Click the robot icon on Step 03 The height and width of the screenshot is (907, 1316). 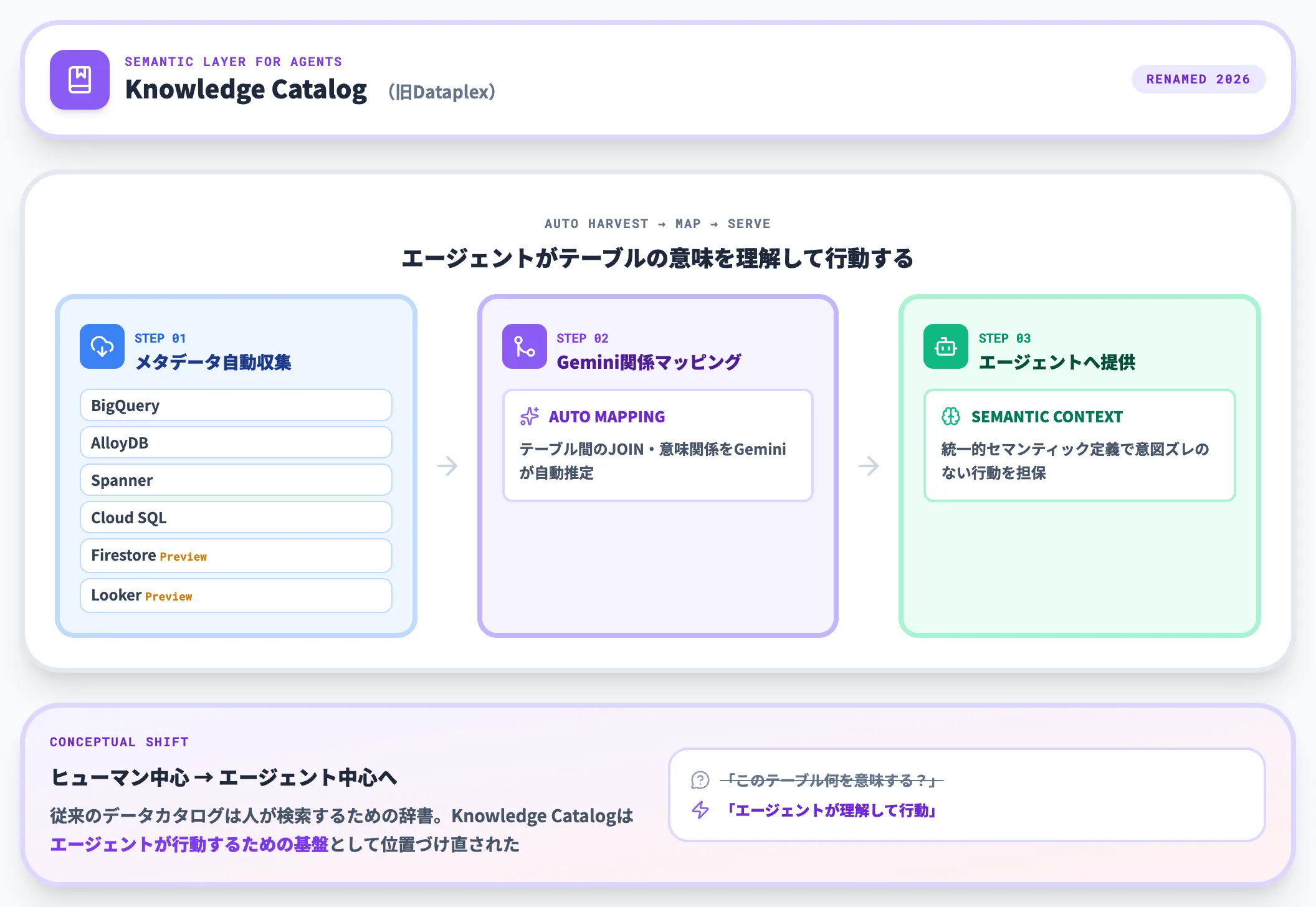pos(945,346)
